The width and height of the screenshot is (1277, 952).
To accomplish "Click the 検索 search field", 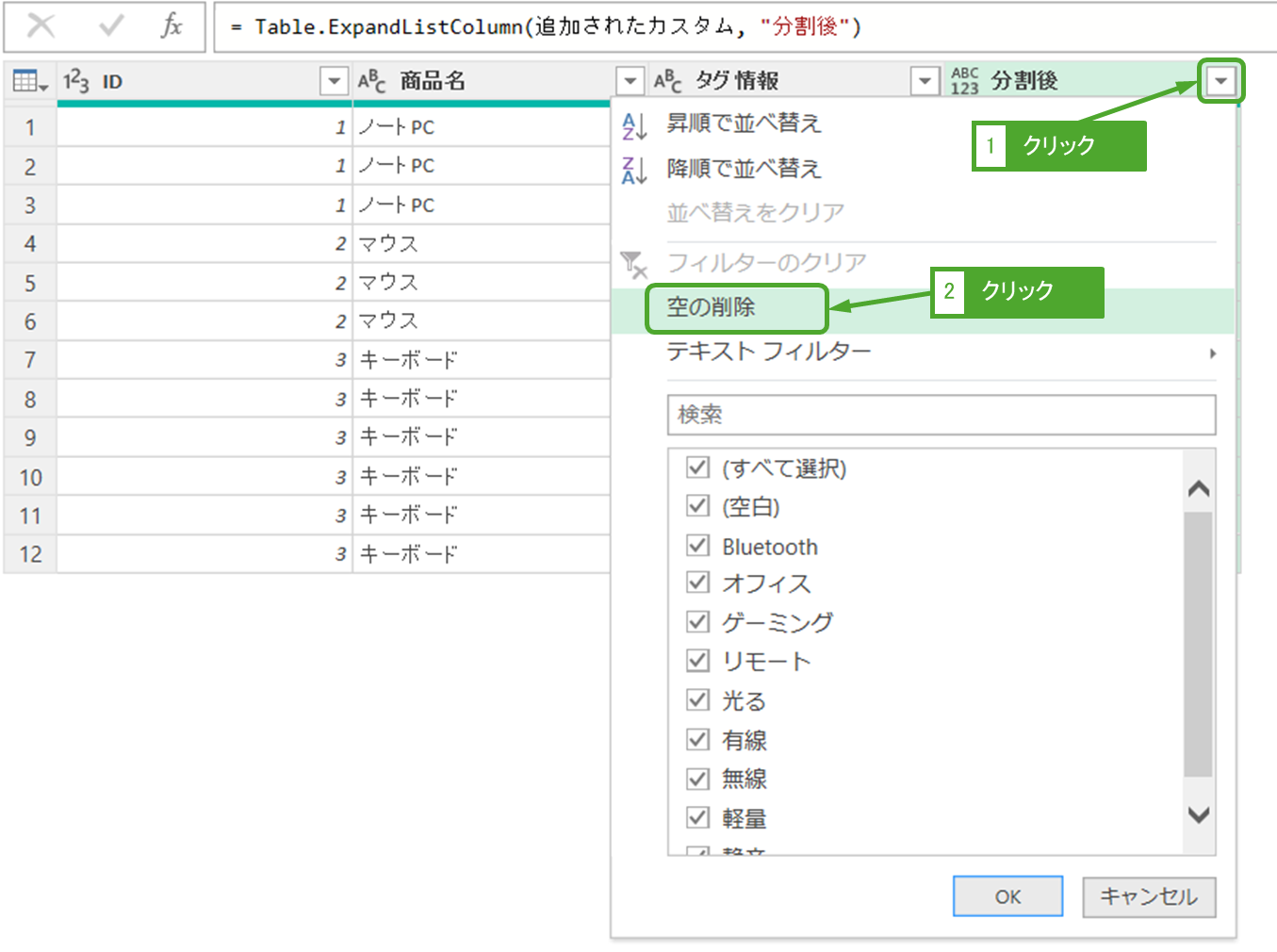I will coord(941,415).
